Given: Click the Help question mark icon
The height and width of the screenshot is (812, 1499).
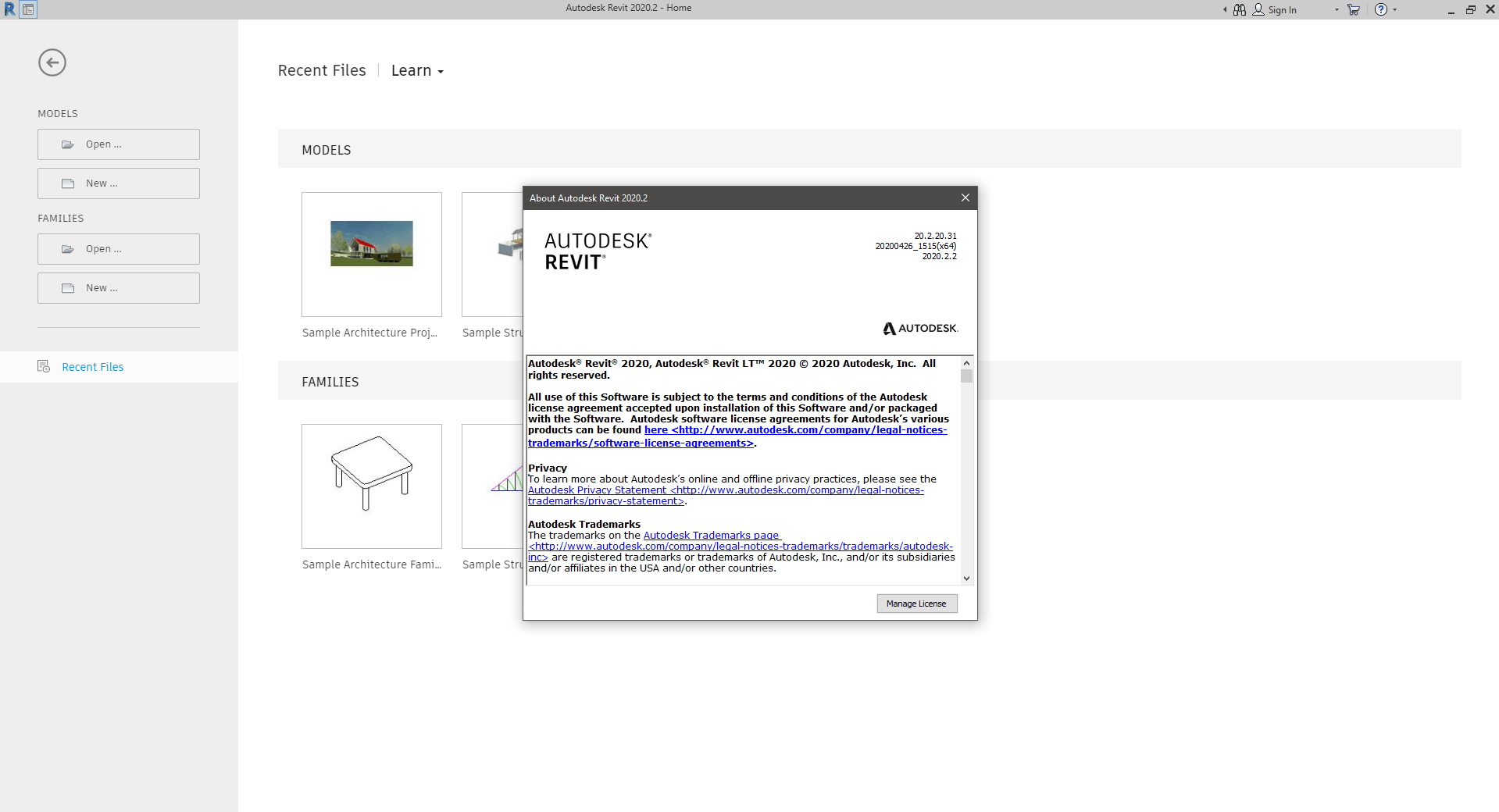Looking at the screenshot, I should [x=1381, y=10].
